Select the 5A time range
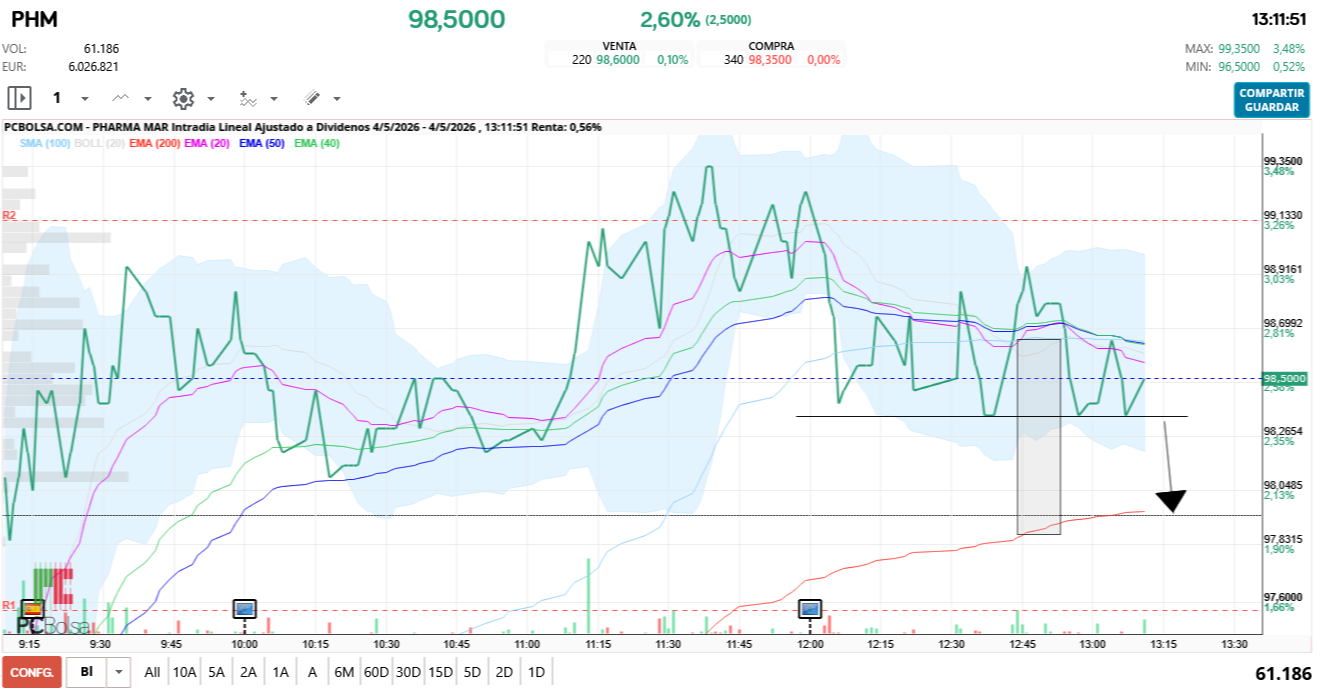The width and height of the screenshot is (1325, 693). [216, 672]
